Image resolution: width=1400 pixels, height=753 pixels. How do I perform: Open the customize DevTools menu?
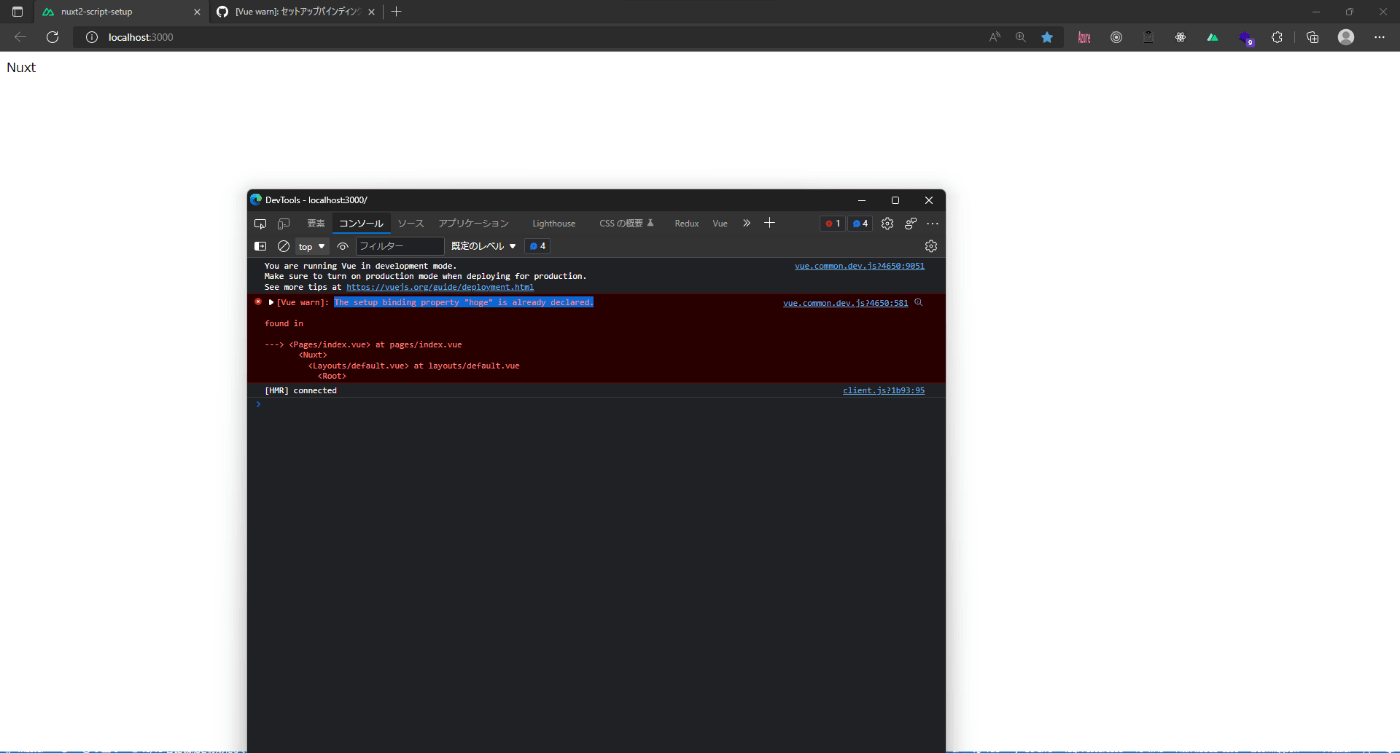click(x=932, y=223)
